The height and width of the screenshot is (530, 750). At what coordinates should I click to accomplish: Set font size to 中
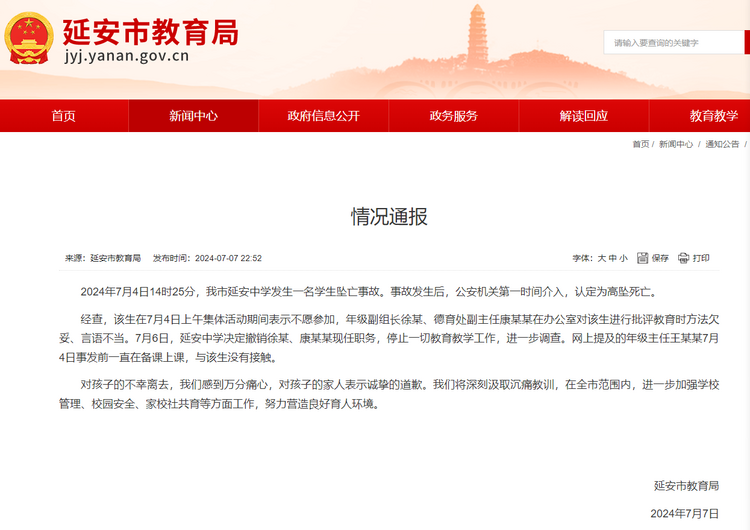(x=613, y=258)
